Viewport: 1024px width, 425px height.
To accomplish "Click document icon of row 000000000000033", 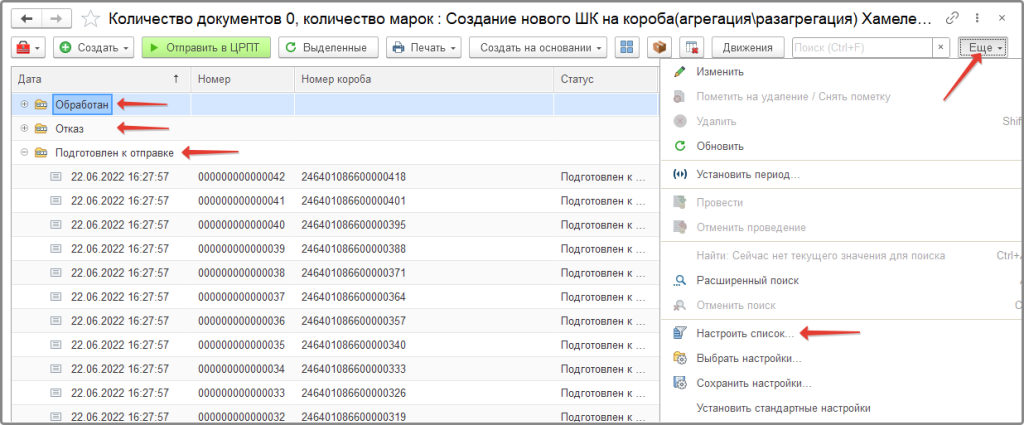I will (56, 394).
